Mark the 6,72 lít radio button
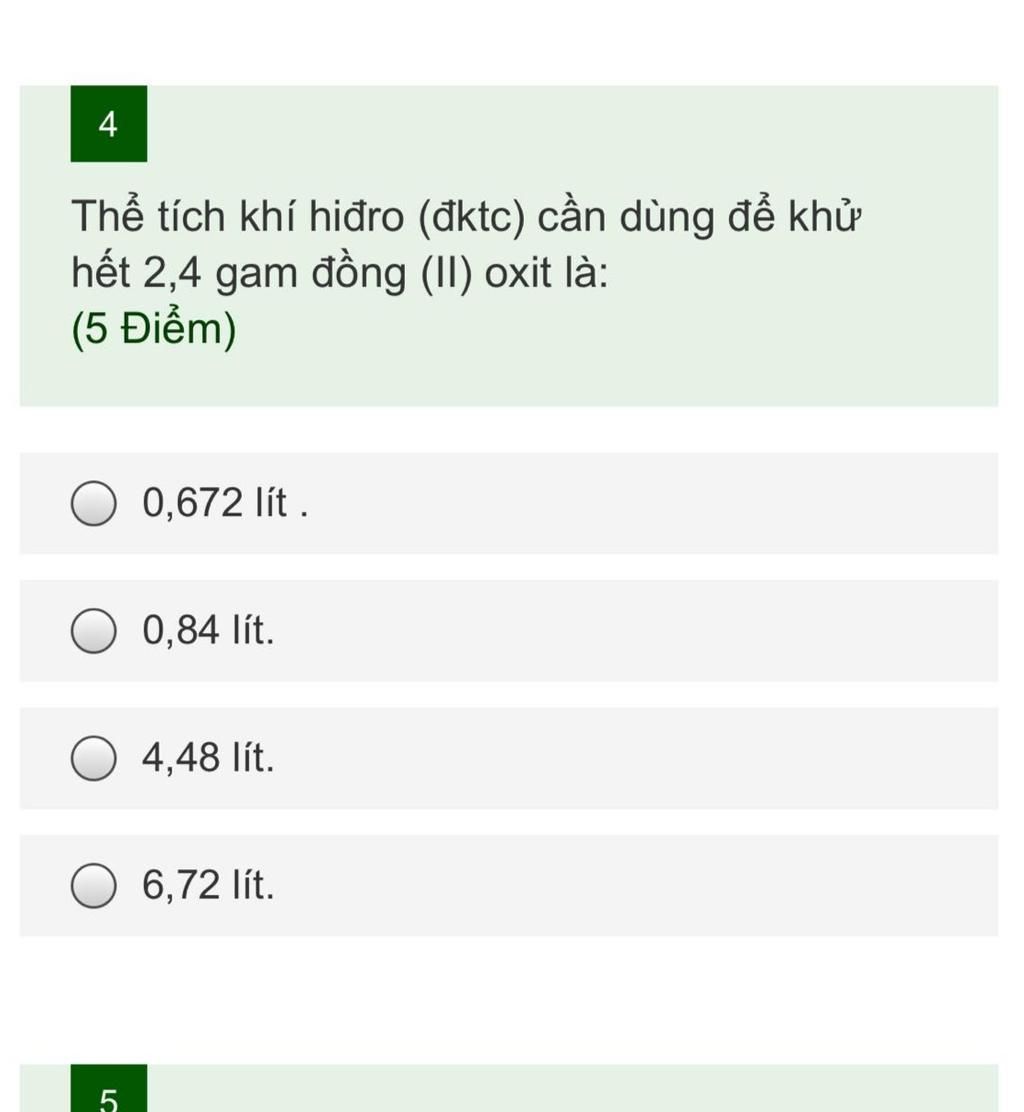 tap(93, 887)
